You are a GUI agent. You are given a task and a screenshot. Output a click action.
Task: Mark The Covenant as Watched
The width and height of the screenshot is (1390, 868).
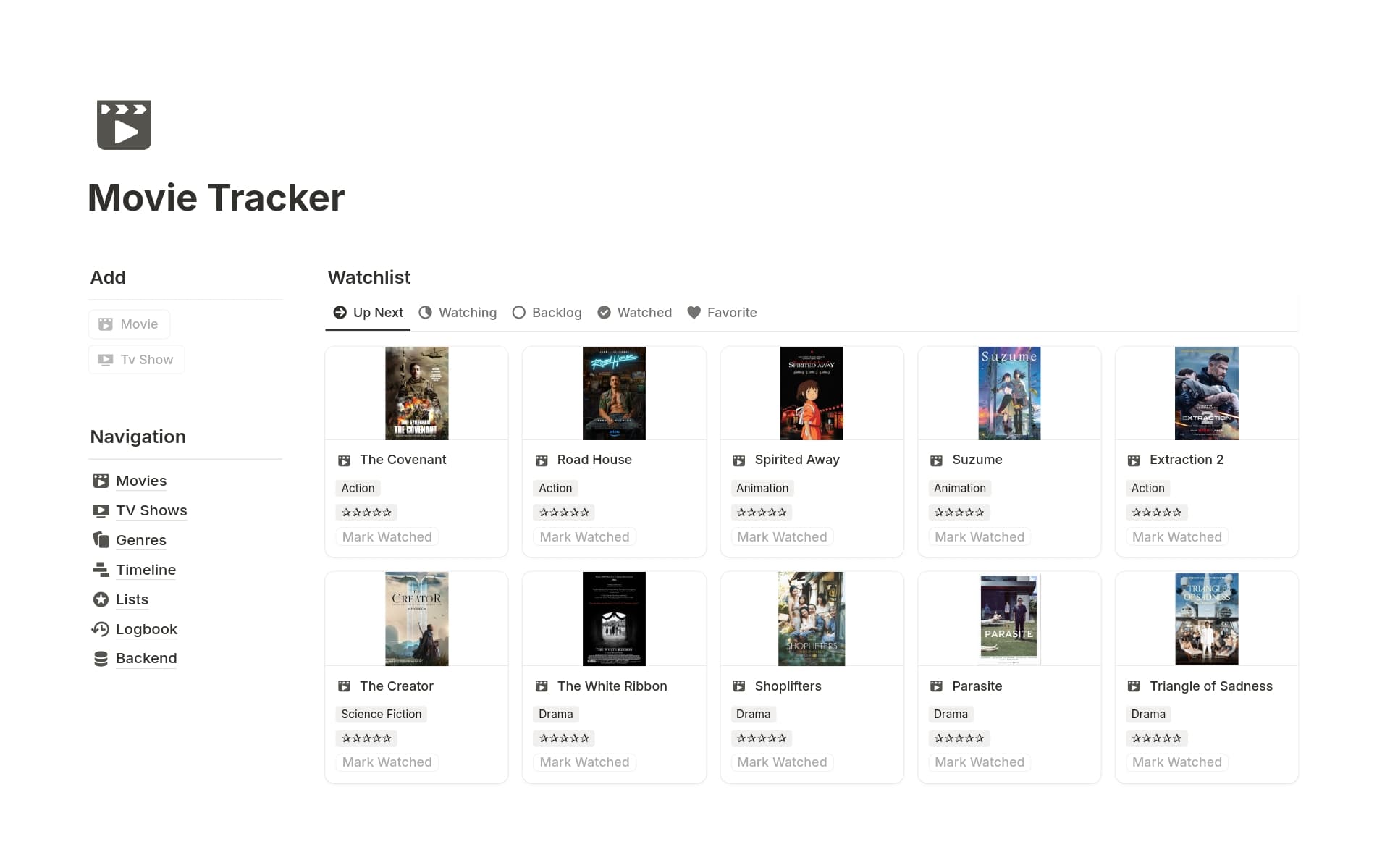[386, 536]
